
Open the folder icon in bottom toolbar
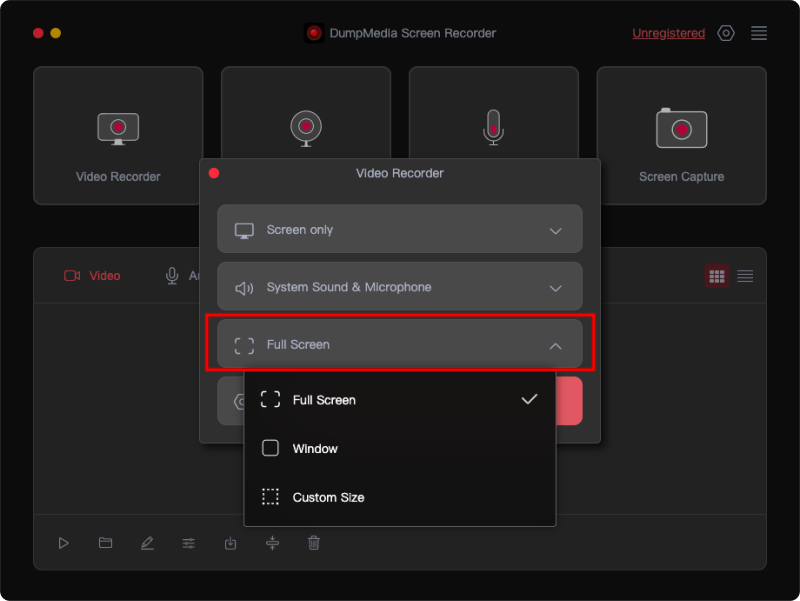click(x=105, y=543)
